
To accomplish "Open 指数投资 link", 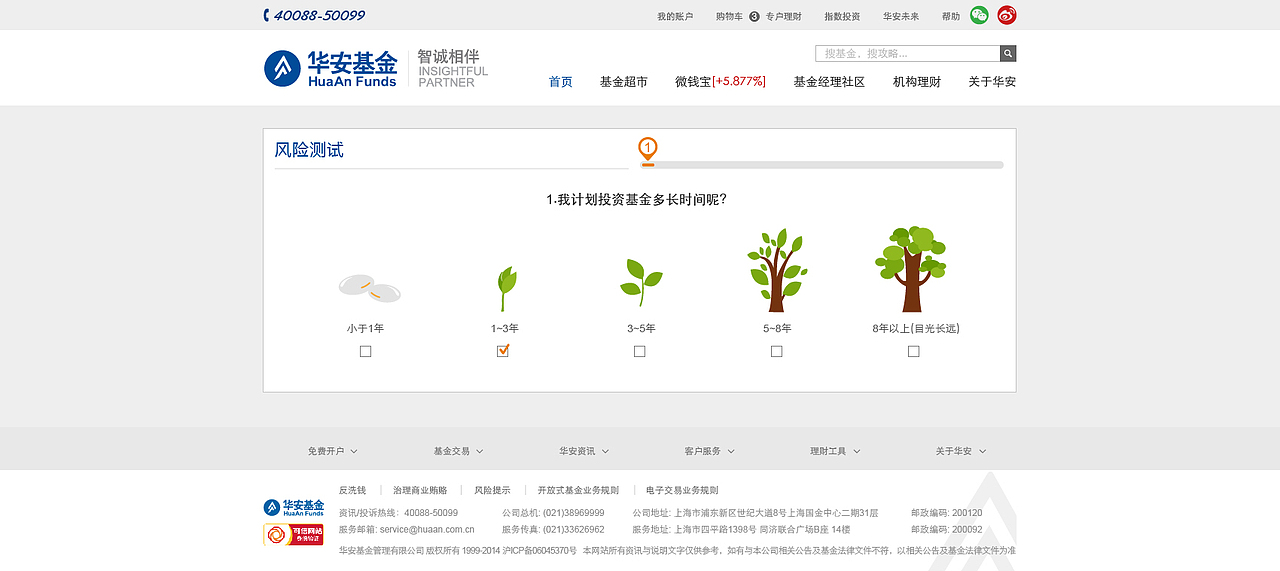I will tap(842, 16).
